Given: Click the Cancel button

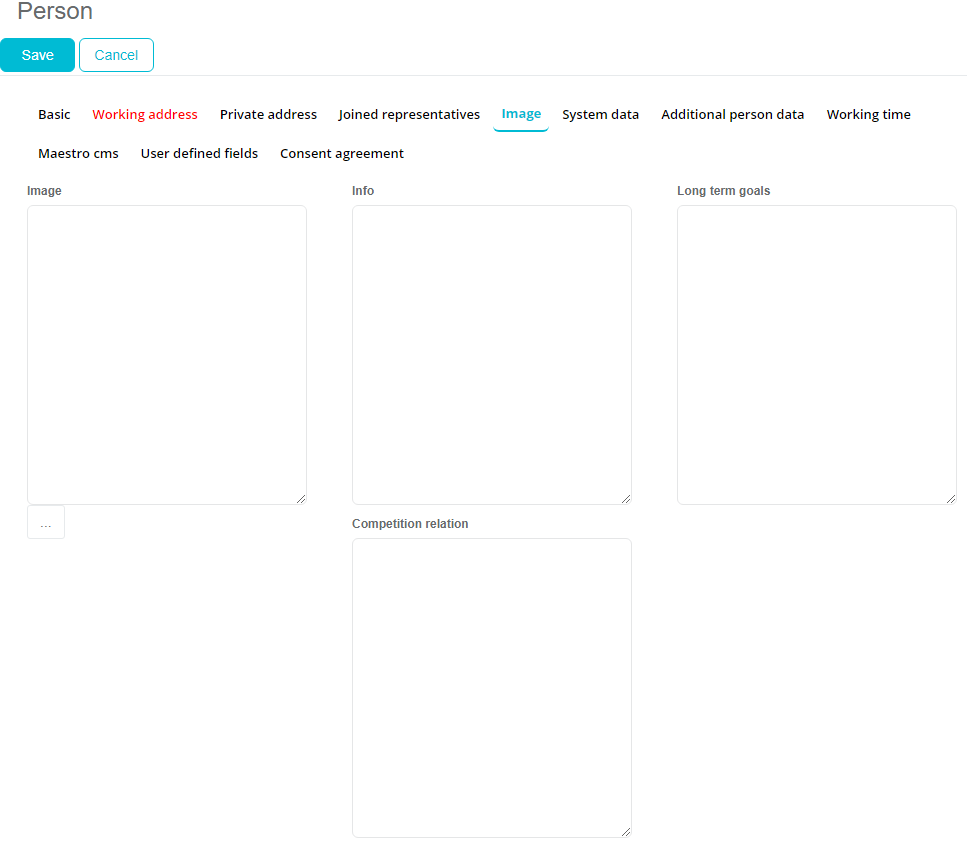Looking at the screenshot, I should click(116, 55).
